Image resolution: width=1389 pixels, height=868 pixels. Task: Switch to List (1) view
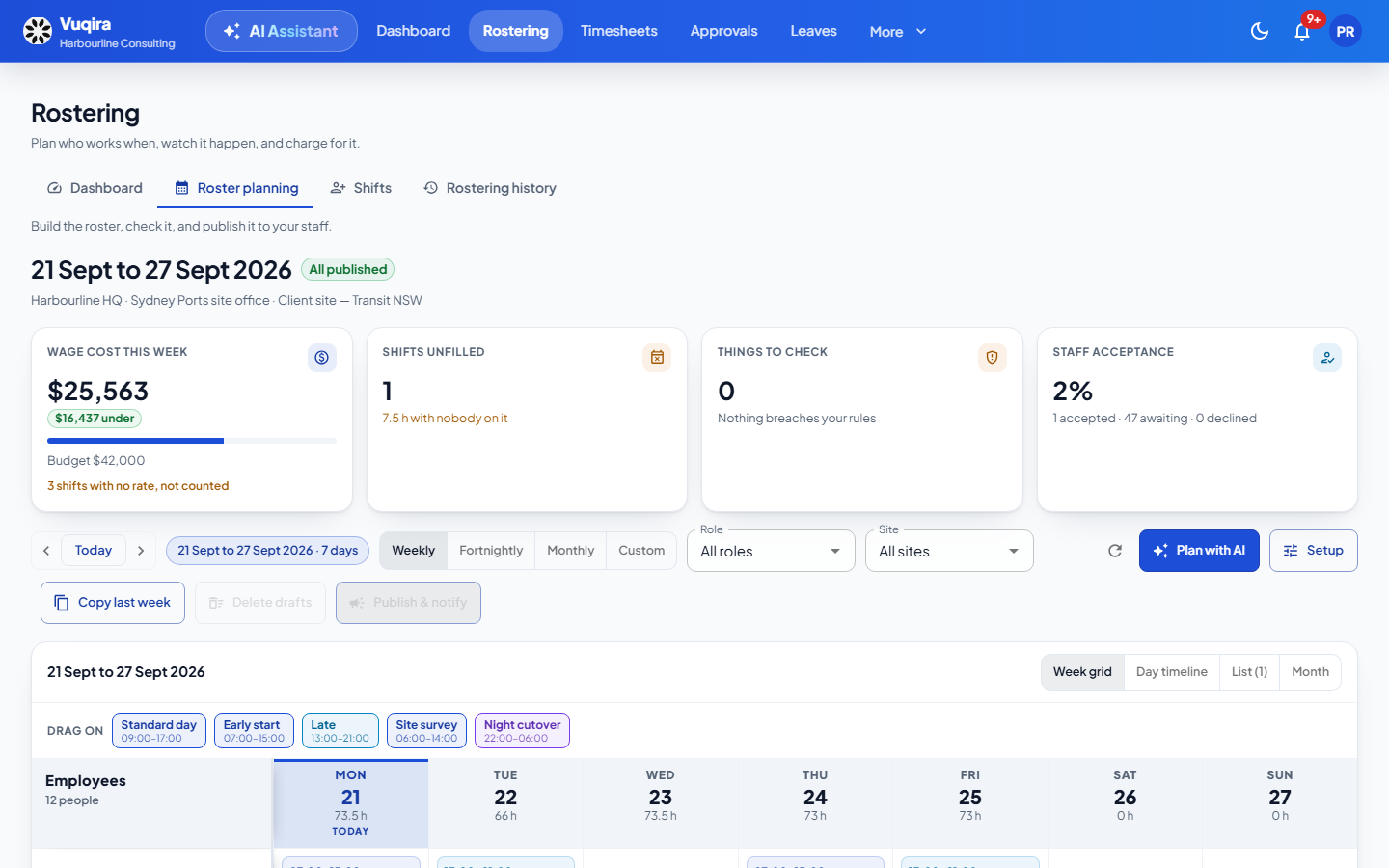coord(1249,672)
